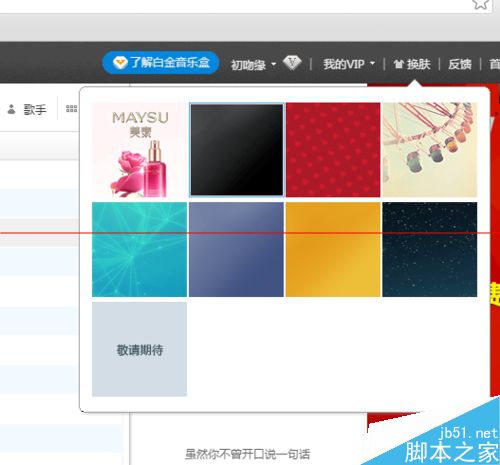Click the 敬请期待 placeholder tile
This screenshot has height=465, width=500.
click(139, 349)
